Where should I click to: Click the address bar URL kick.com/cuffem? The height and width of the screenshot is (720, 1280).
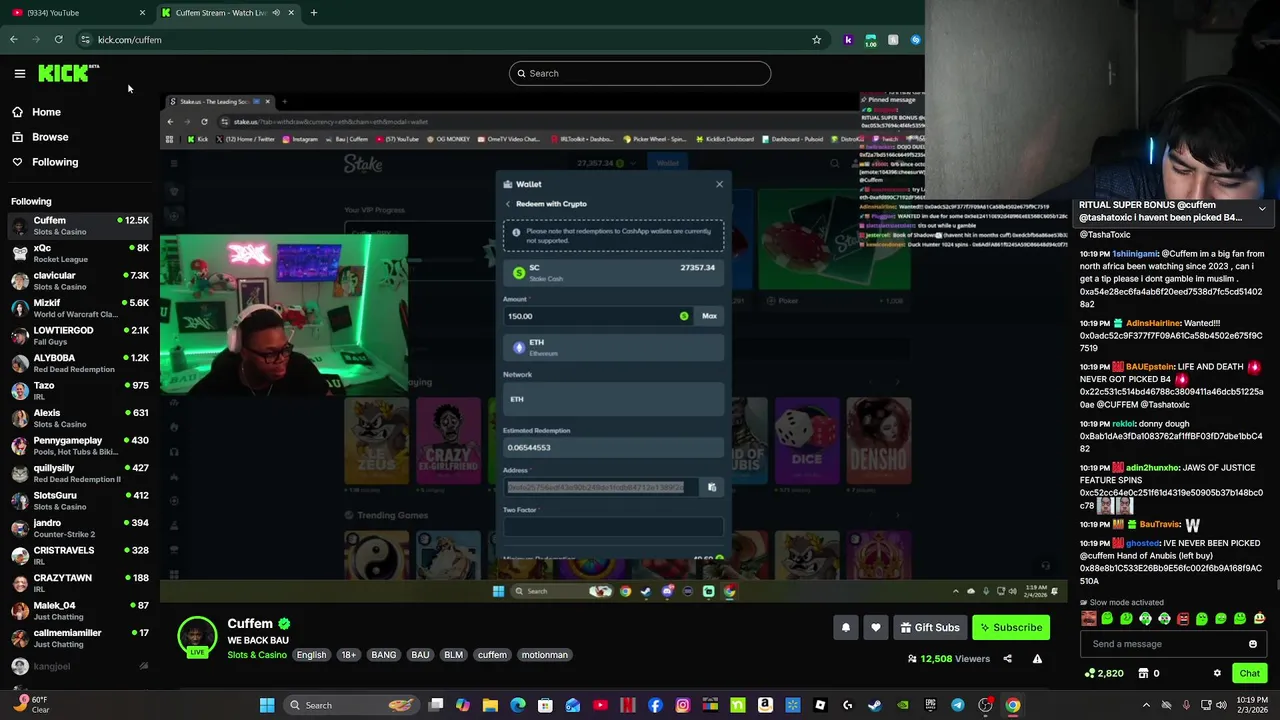130,40
